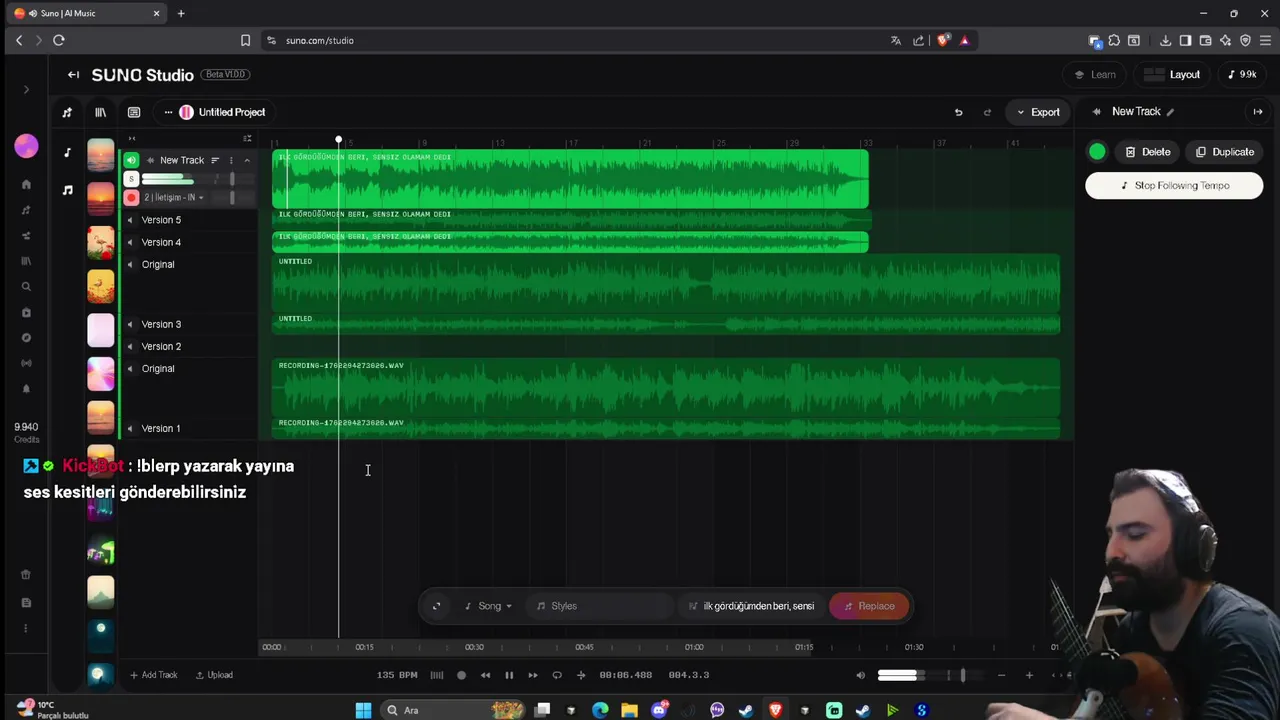Arm New Track recording with red button
1280x720 pixels.
[x=131, y=198]
